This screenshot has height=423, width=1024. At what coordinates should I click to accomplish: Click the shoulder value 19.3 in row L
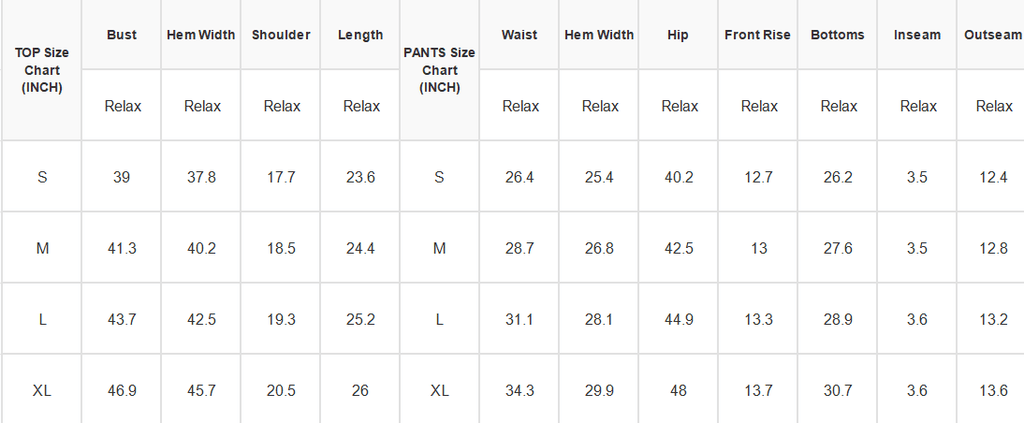point(281,319)
